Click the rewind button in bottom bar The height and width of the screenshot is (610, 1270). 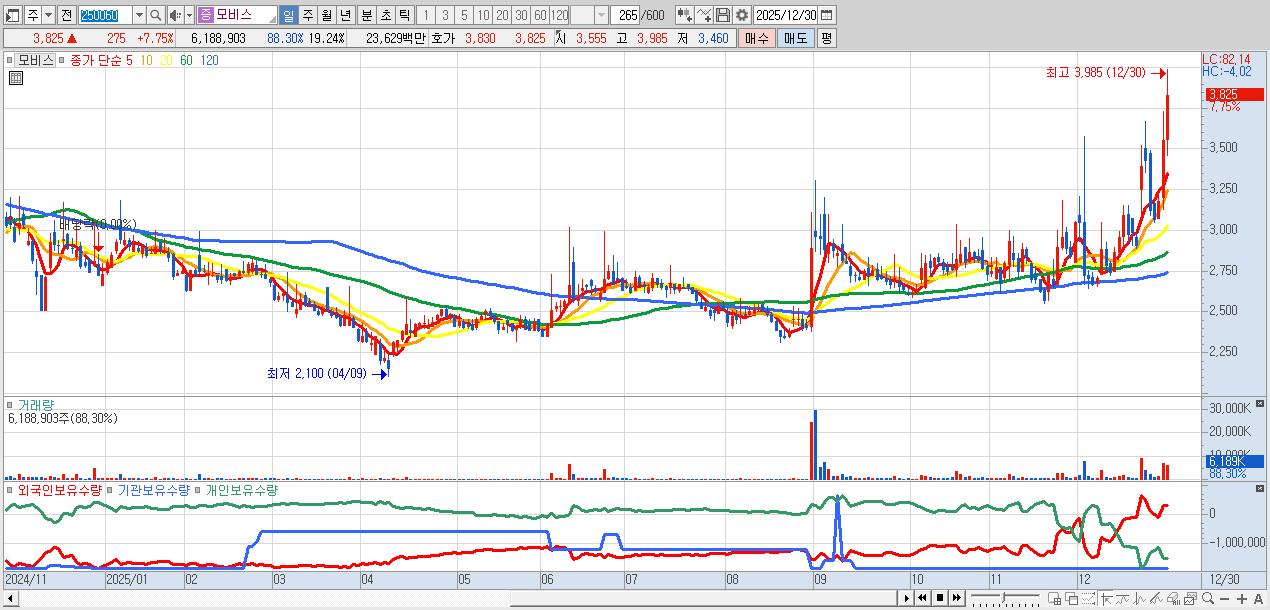click(x=923, y=598)
